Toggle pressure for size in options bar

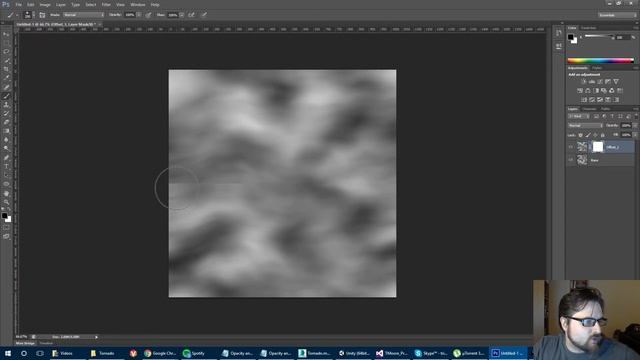tap(204, 15)
